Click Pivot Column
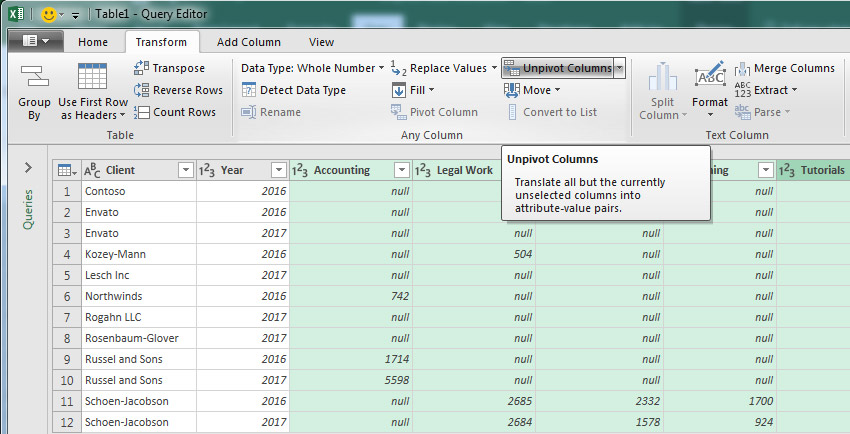The height and width of the screenshot is (434, 850). pyautogui.click(x=434, y=112)
